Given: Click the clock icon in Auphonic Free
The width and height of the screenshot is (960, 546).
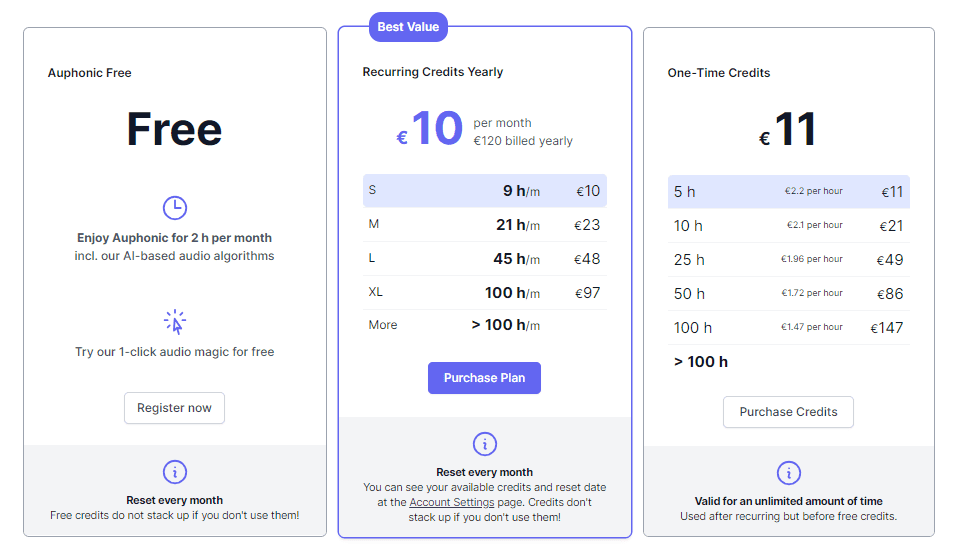Looking at the screenshot, I should click(x=174, y=208).
